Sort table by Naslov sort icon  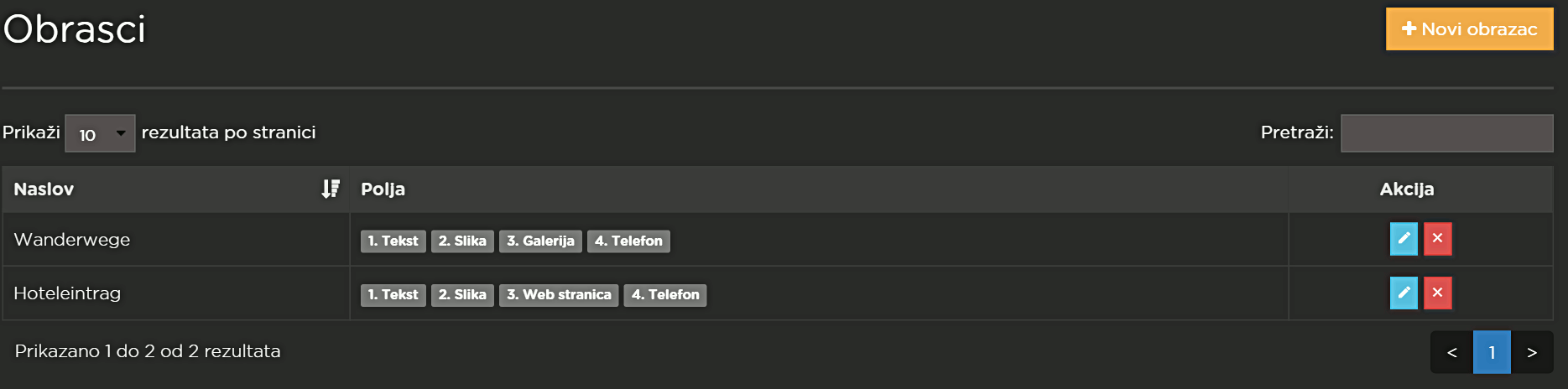(x=331, y=189)
